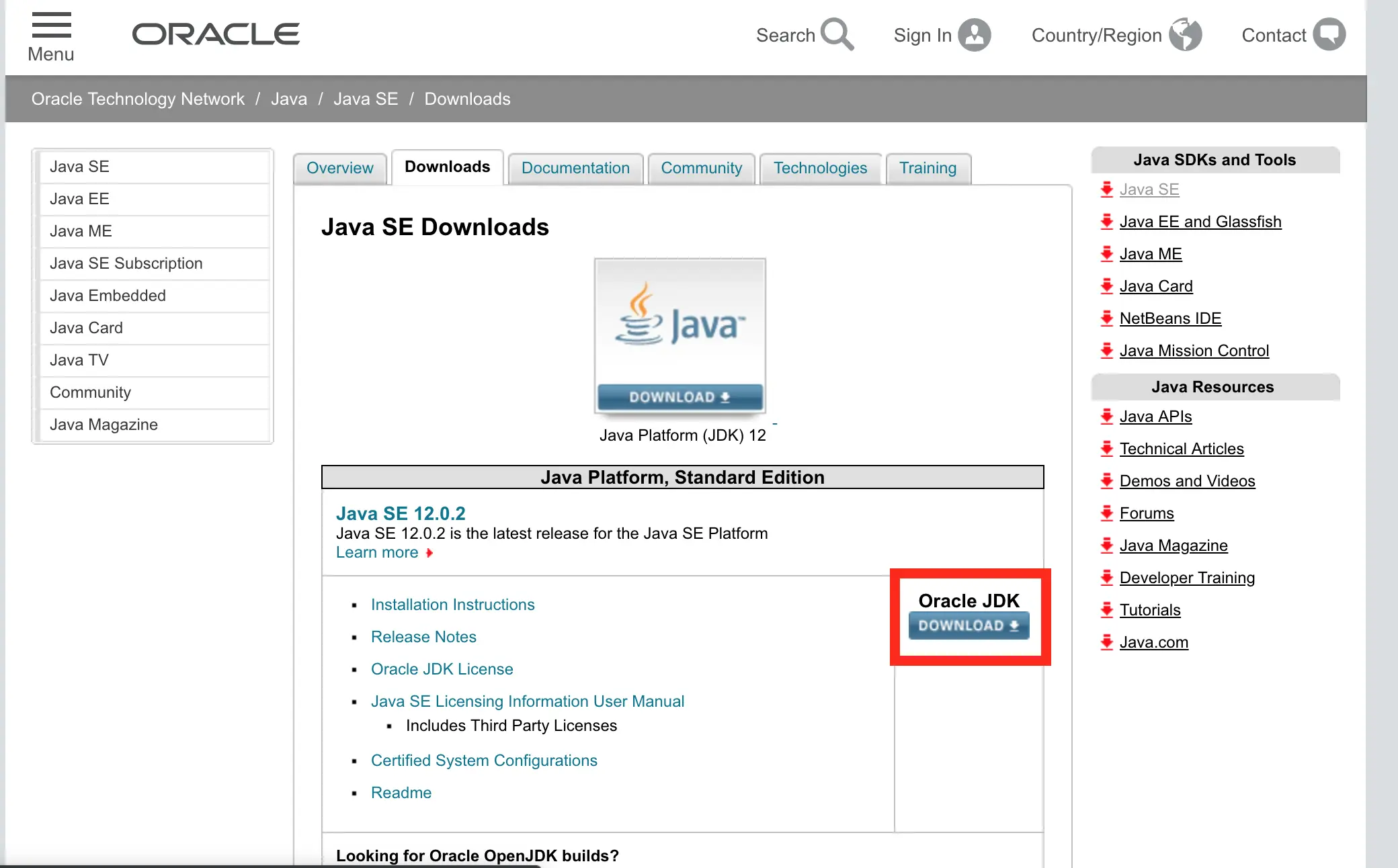This screenshot has height=868, width=1398.
Task: Open the Overview tab
Action: point(339,168)
